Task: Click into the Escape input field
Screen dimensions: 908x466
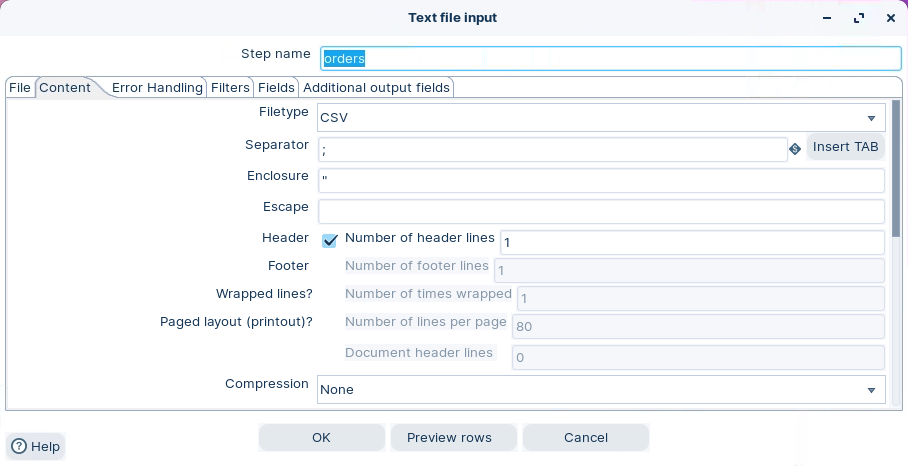Action: click(600, 212)
